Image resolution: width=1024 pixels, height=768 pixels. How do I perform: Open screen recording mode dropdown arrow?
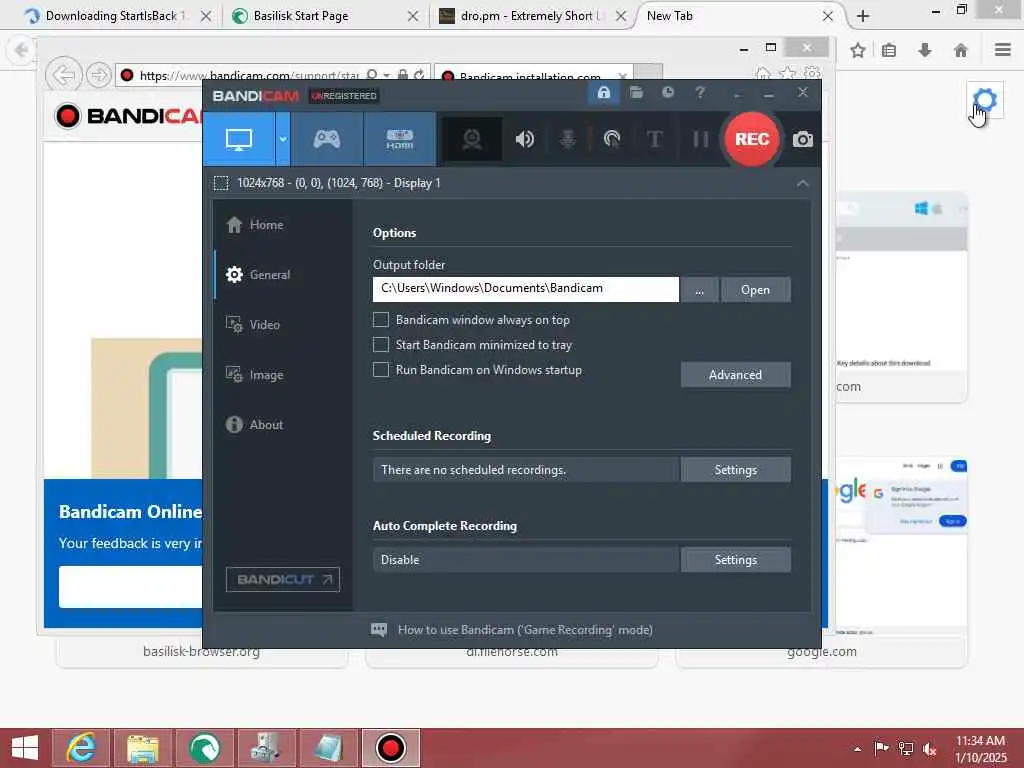(x=283, y=139)
